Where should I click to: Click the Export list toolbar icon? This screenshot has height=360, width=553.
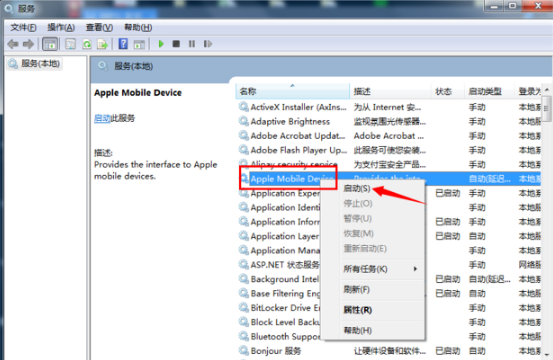coord(102,44)
